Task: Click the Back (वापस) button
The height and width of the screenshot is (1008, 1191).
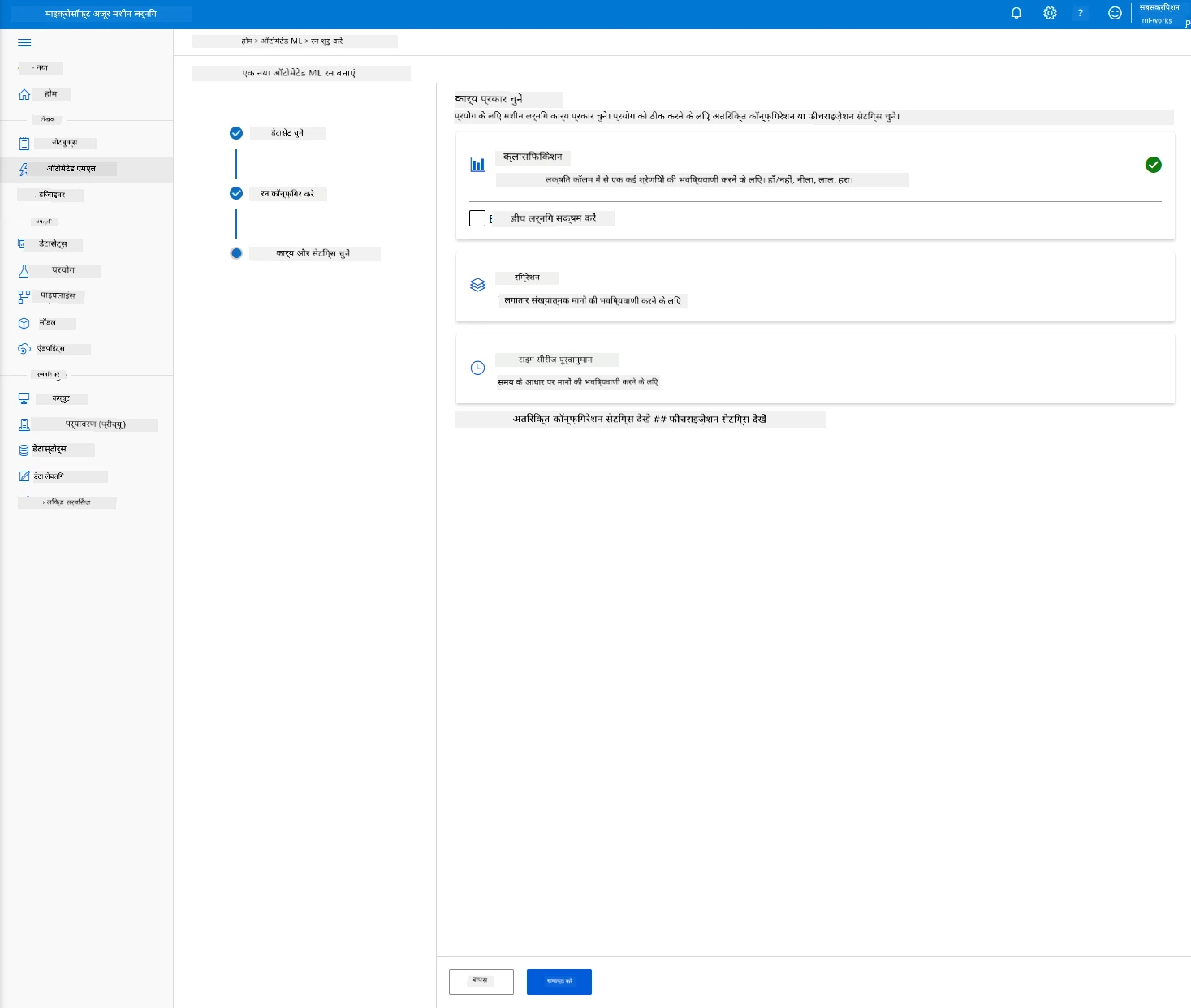Action: (x=481, y=981)
